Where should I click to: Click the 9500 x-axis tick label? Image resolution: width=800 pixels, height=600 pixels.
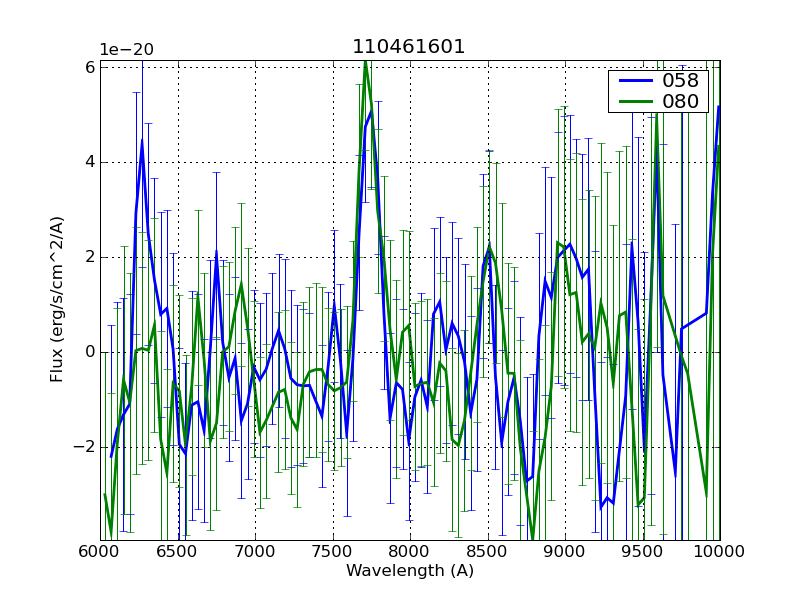coord(643,552)
